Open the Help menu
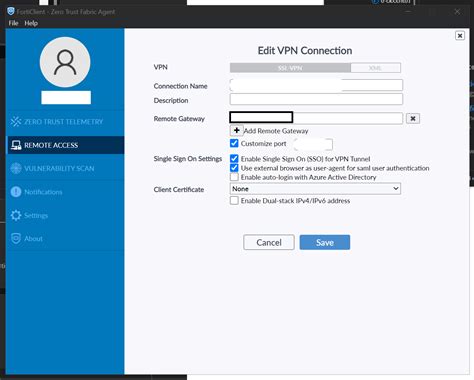The height and width of the screenshot is (380, 474). point(31,23)
